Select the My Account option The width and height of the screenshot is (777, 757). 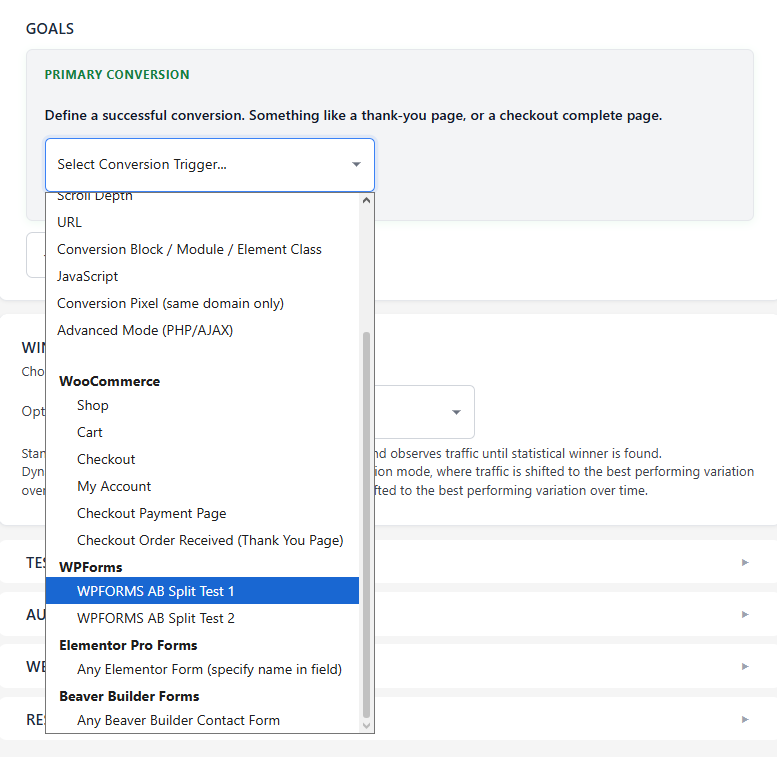coord(202,487)
